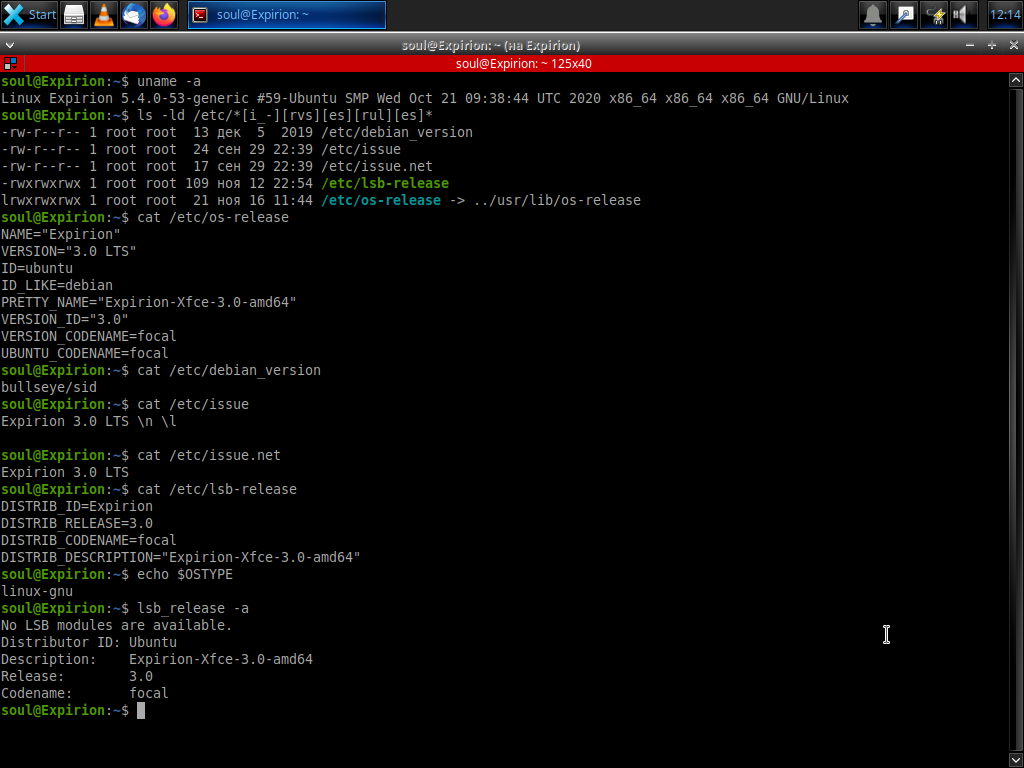The height and width of the screenshot is (768, 1024).
Task: Select soul@Expirion terminal taskbar button
Action: pyautogui.click(x=287, y=15)
